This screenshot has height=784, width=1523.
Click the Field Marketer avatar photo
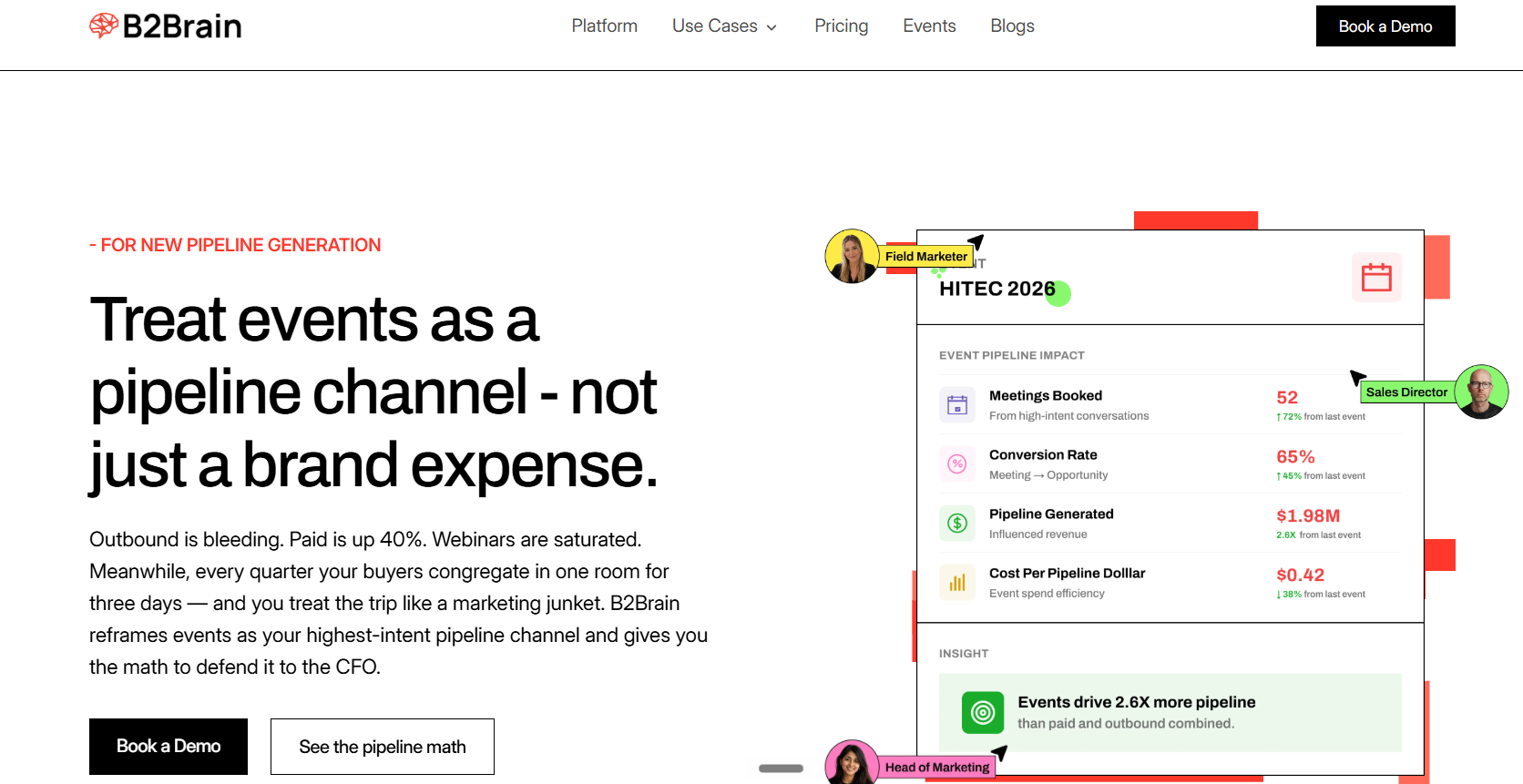(x=852, y=256)
